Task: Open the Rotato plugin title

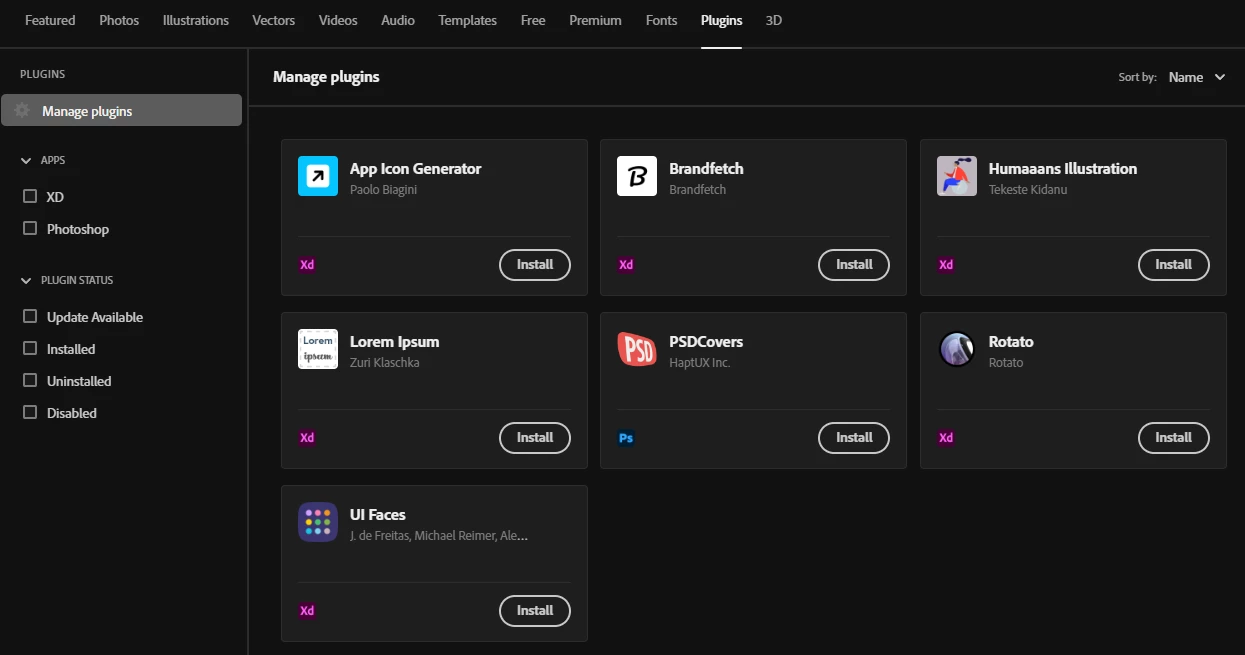Action: click(x=1011, y=342)
